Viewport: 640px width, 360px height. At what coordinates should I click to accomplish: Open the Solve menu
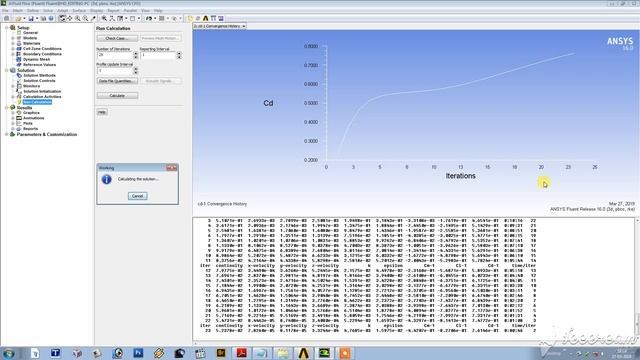tap(48, 11)
